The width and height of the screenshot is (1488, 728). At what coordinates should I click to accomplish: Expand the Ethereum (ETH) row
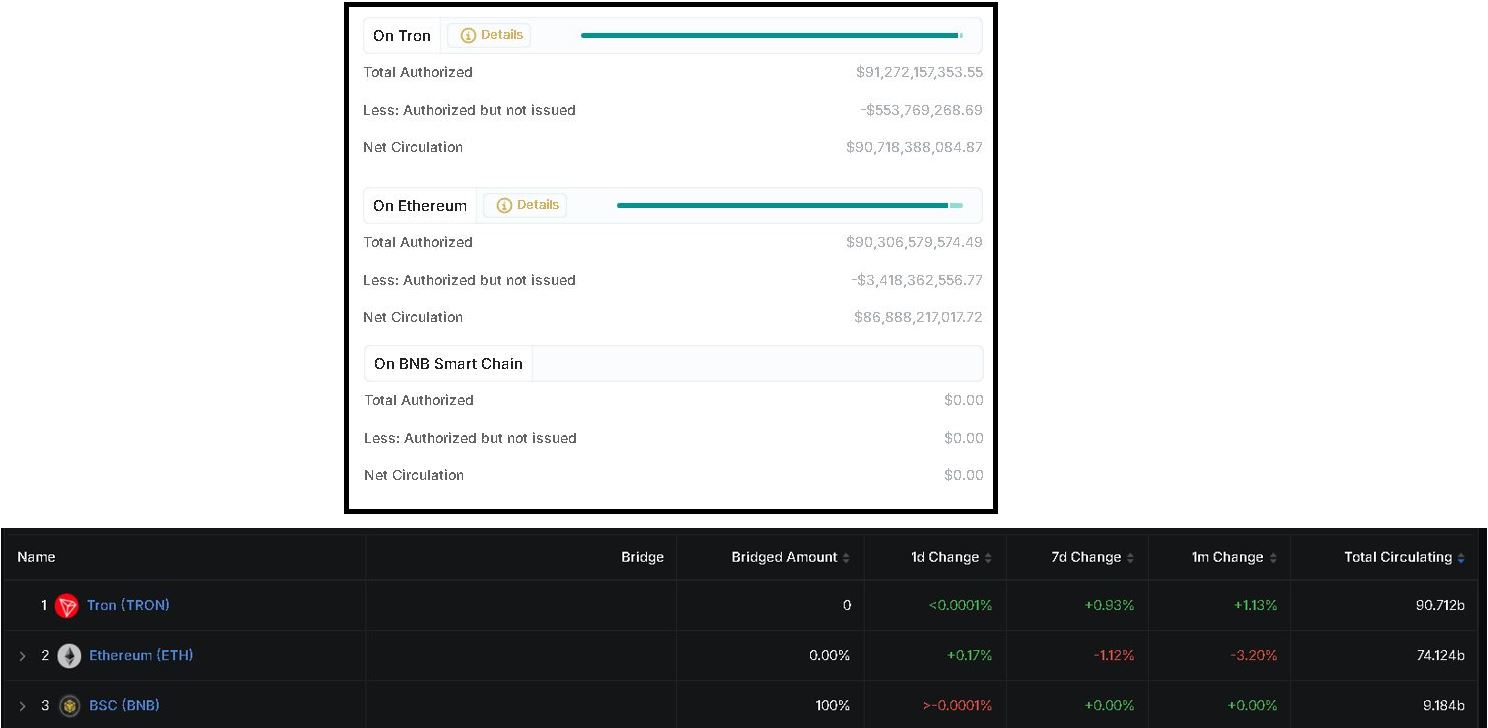coord(23,656)
